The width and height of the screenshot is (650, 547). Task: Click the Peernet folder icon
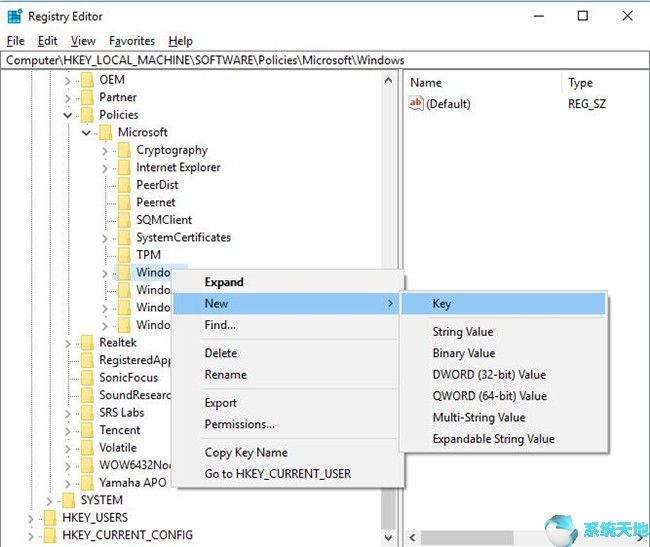124,203
